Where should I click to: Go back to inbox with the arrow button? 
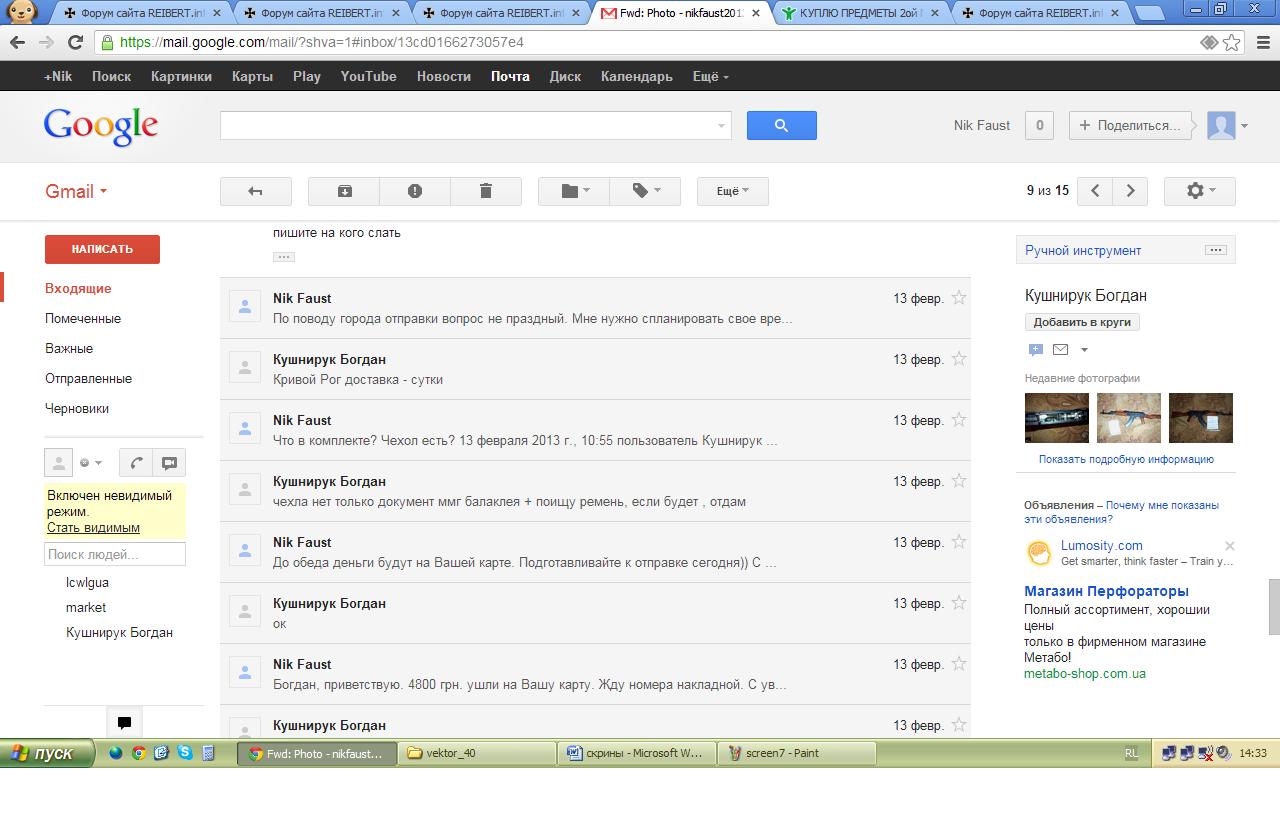pos(255,191)
